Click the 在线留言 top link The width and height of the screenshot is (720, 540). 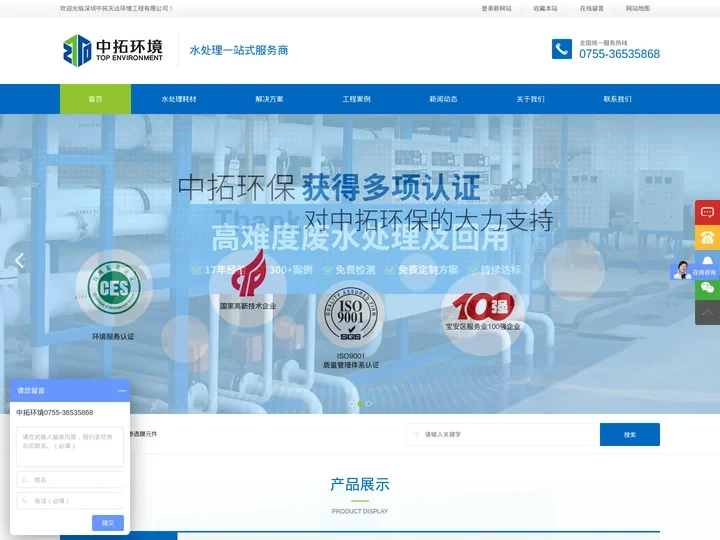(592, 8)
